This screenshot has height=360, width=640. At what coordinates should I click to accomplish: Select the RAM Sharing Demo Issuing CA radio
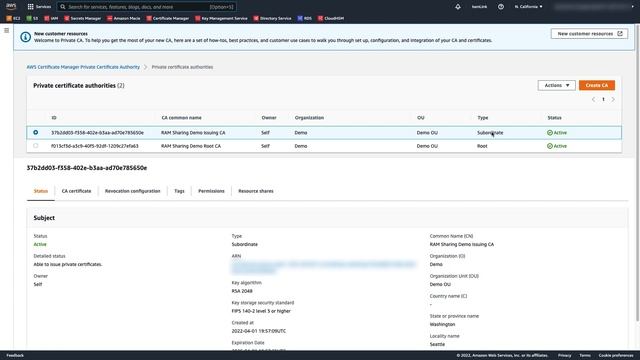pyautogui.click(x=36, y=132)
